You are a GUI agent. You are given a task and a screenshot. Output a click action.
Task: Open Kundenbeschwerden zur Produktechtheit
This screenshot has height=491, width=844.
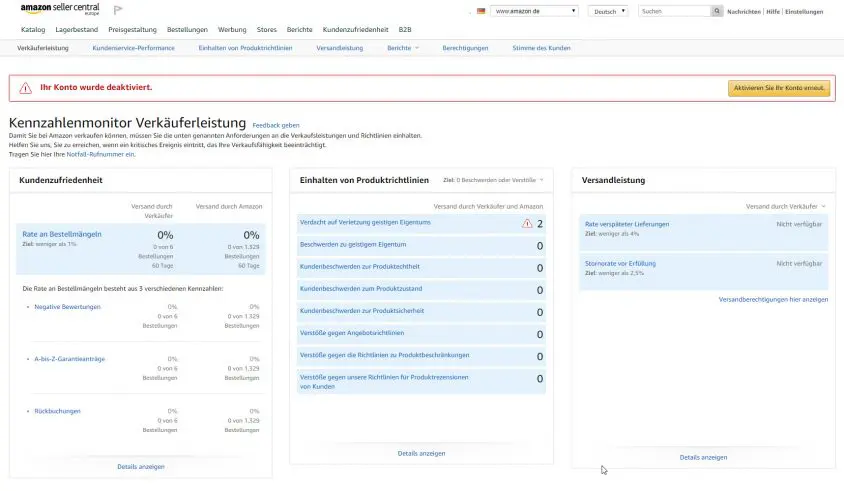(360, 266)
